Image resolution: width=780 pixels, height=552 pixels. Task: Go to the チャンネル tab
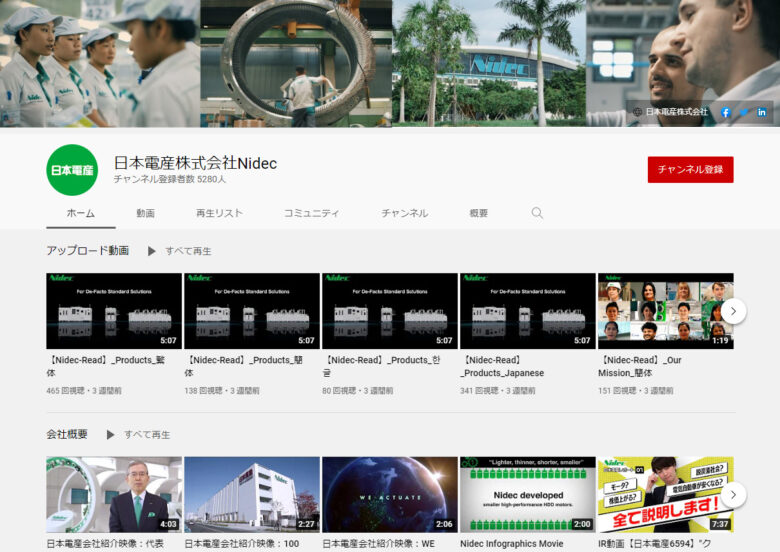pos(404,213)
